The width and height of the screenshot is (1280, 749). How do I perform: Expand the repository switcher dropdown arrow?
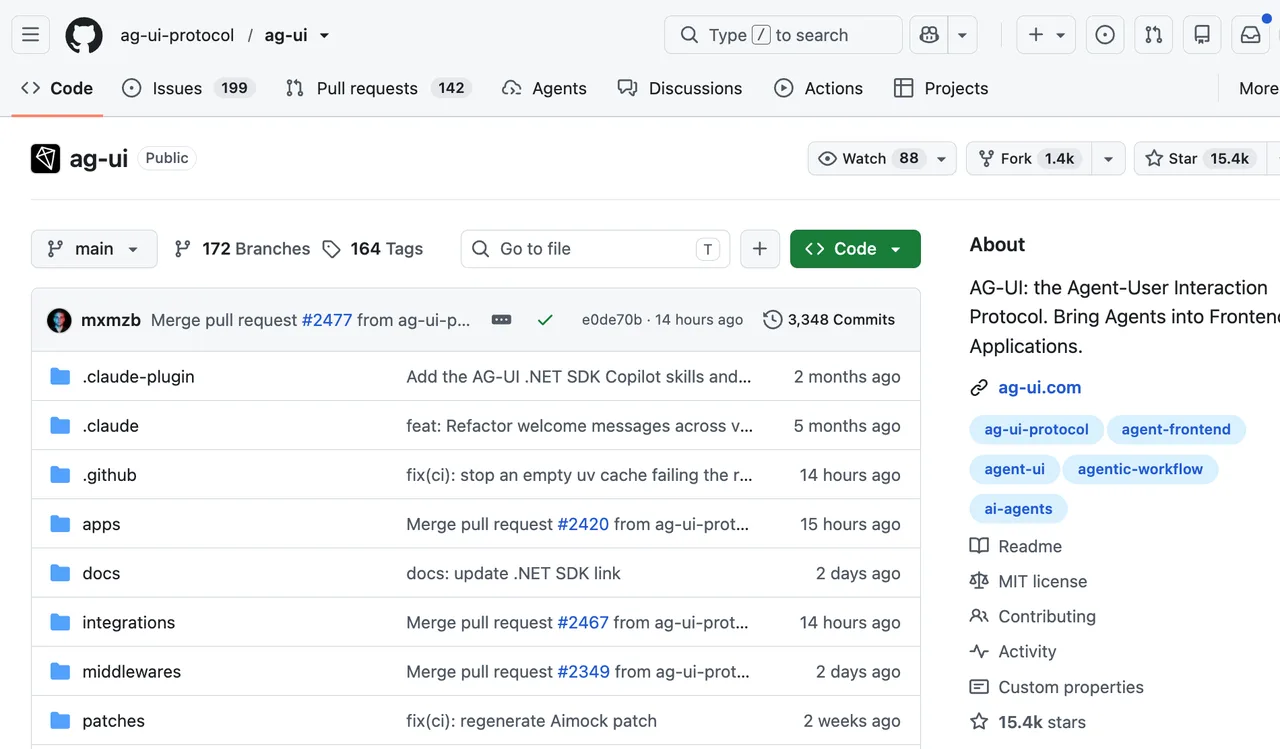[x=324, y=35]
